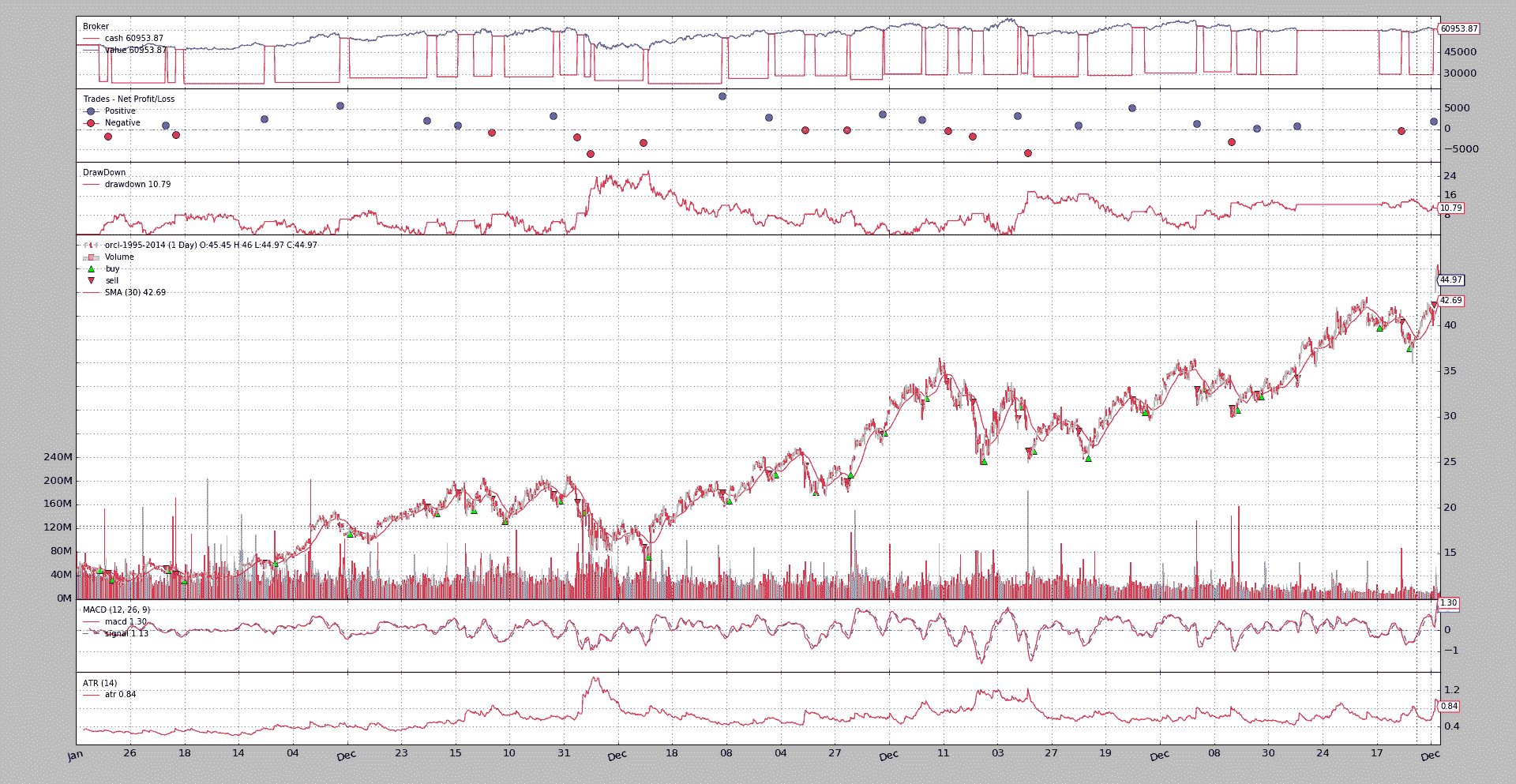1516x784 pixels.
Task: Click the 1.30 MACD value tag
Action: (1449, 603)
